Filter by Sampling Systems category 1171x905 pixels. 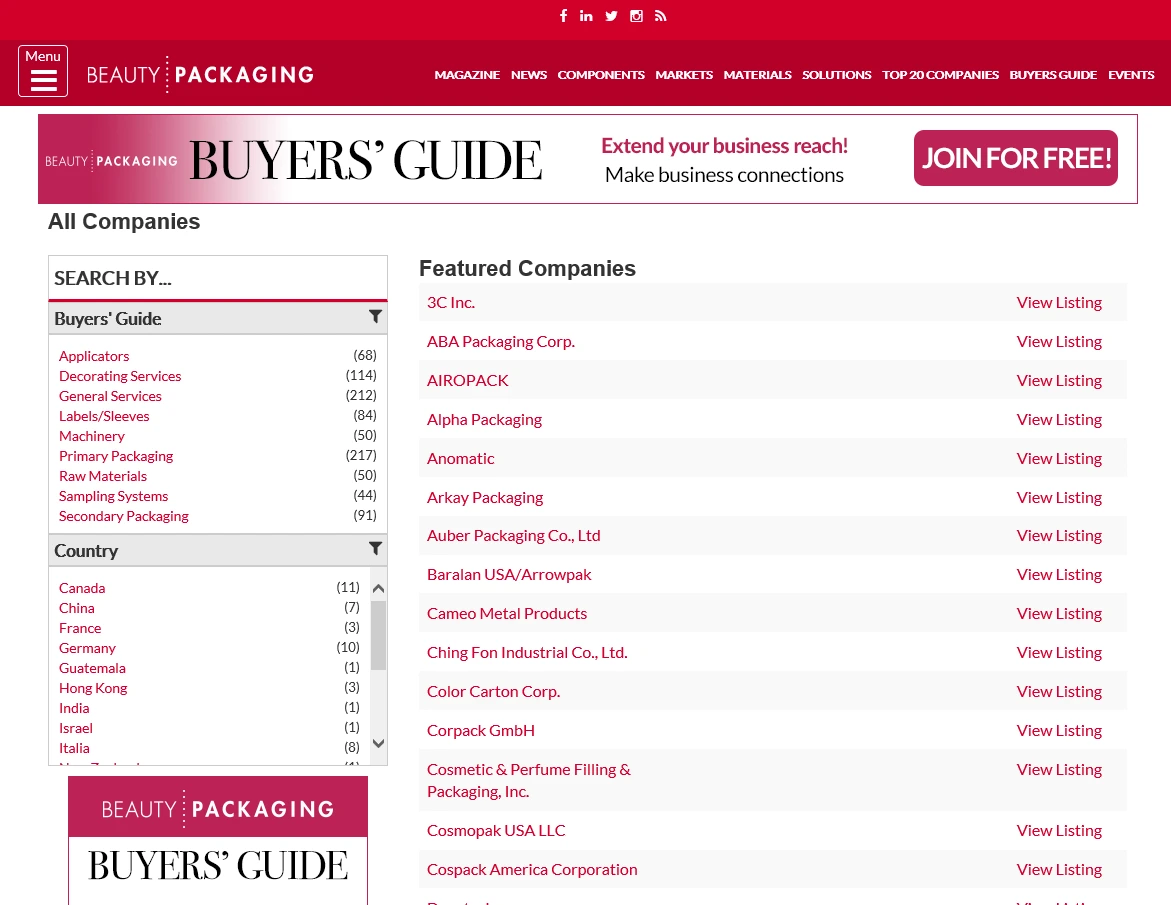114,497
